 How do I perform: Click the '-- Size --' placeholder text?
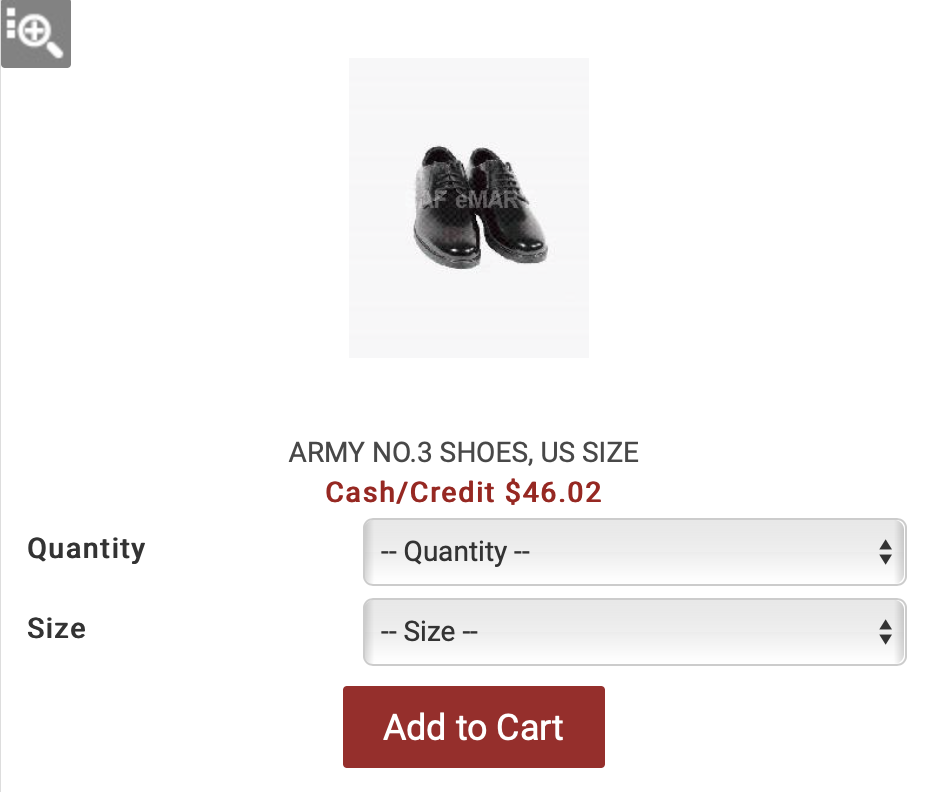pos(429,632)
